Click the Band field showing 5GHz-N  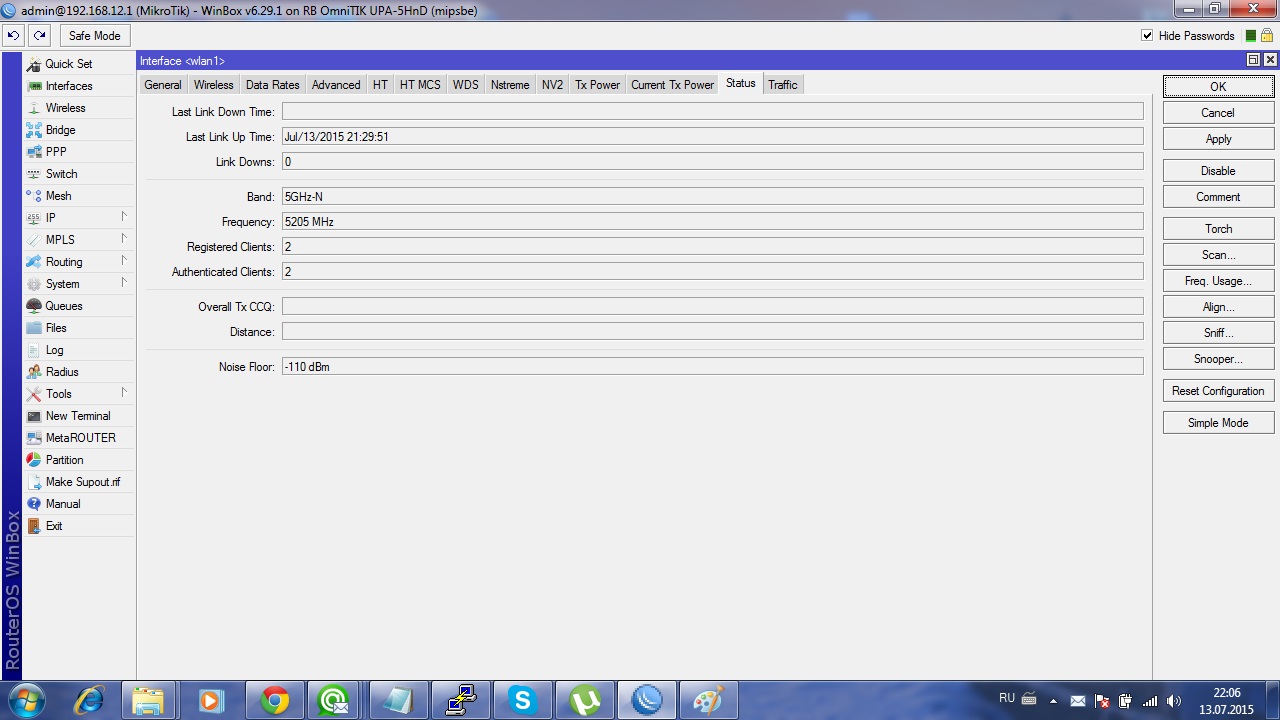coord(712,197)
